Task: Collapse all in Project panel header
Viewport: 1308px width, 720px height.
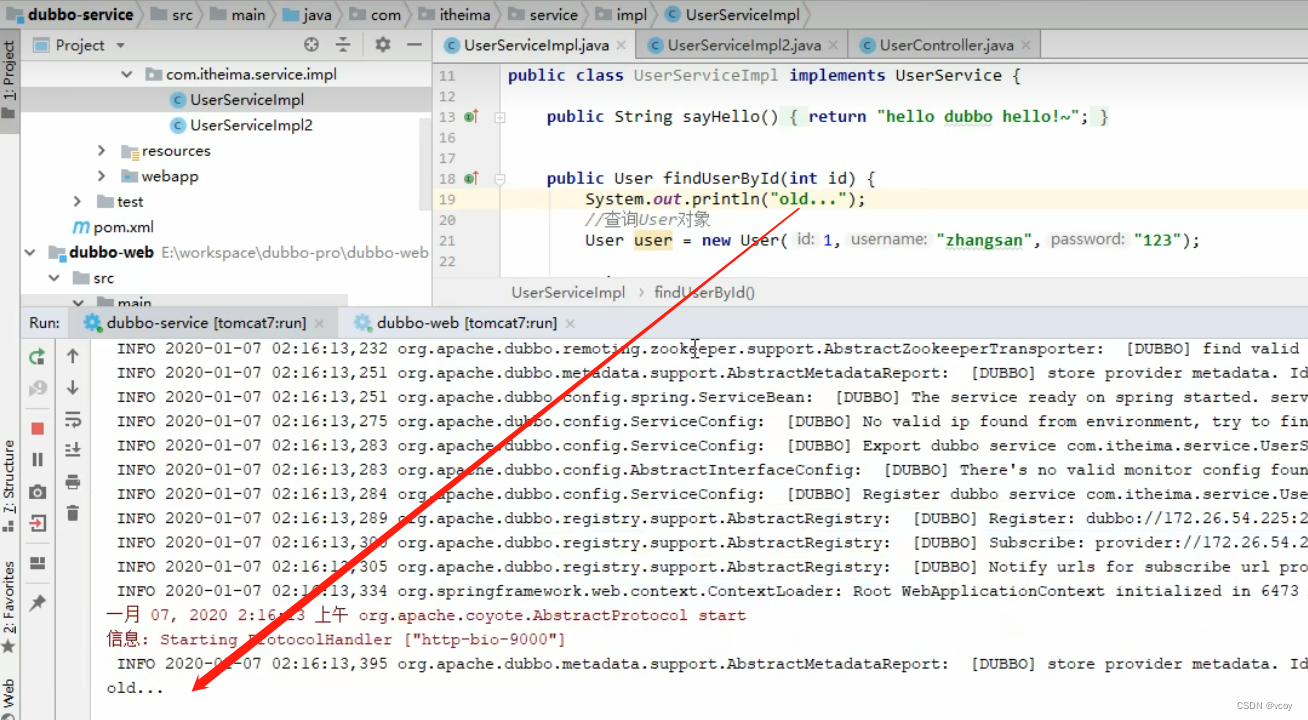Action: (343, 45)
